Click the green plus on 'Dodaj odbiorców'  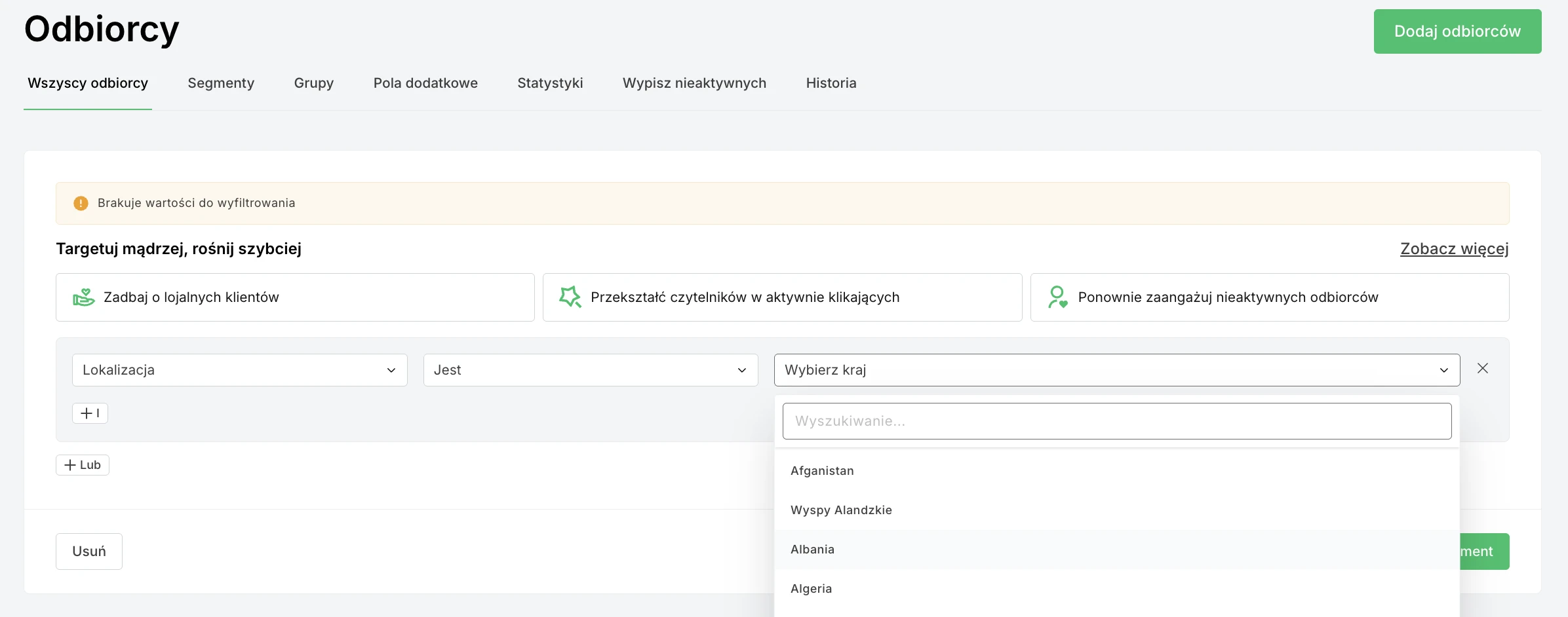pos(1458,31)
